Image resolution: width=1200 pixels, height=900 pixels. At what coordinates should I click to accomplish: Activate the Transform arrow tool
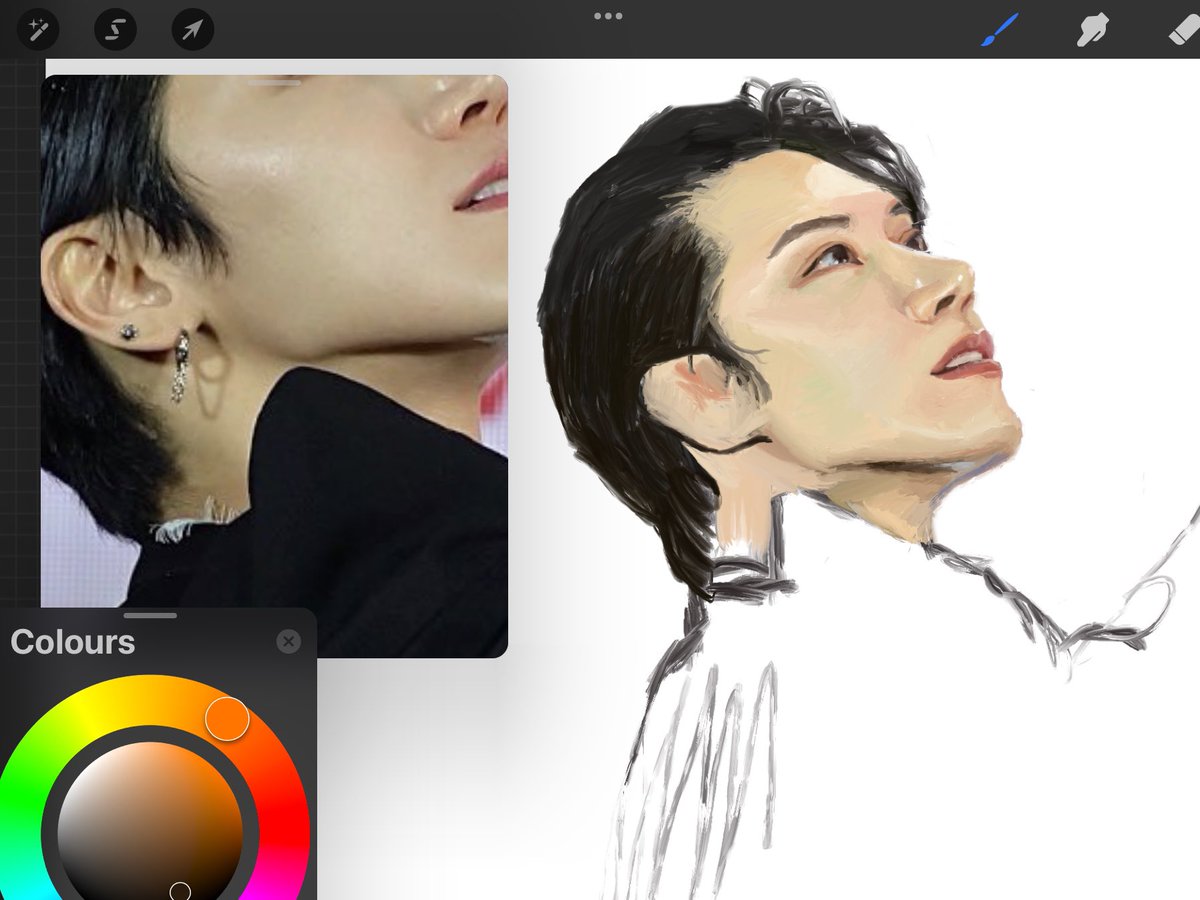pyautogui.click(x=192, y=29)
